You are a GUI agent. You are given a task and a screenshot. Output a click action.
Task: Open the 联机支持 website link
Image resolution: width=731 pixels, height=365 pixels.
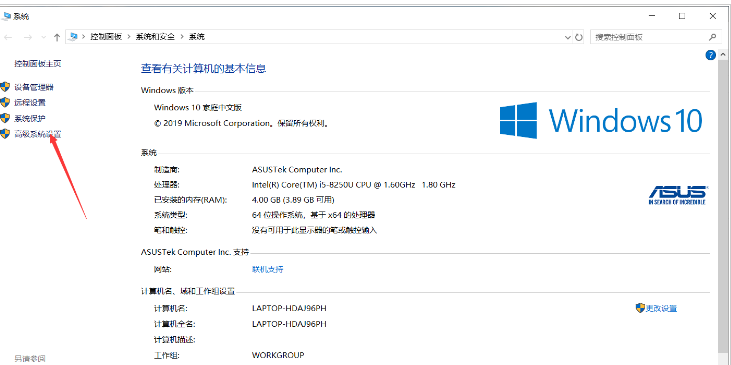coord(268,269)
